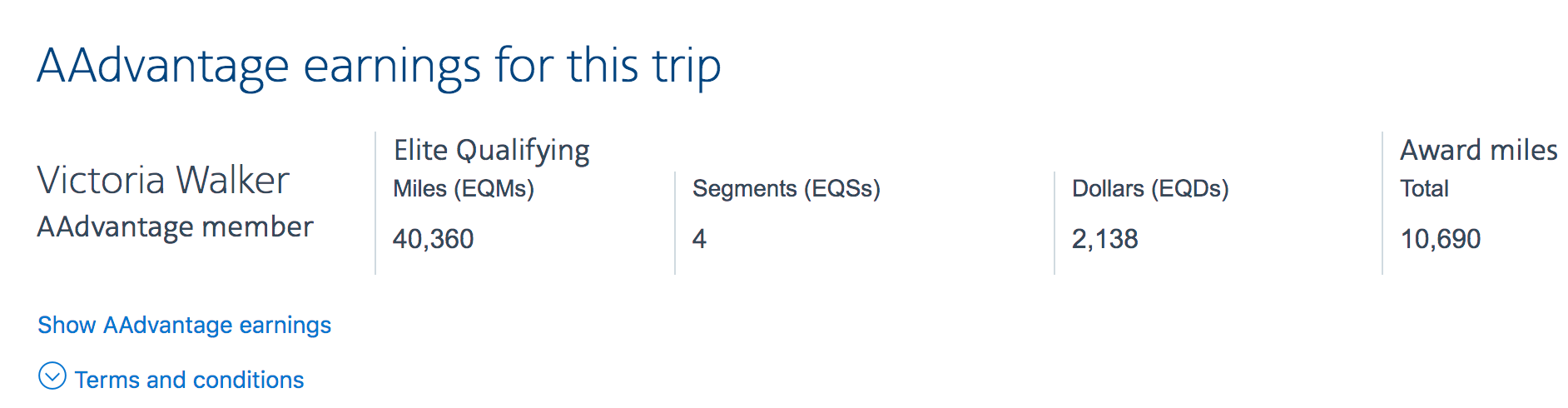This screenshot has width=1568, height=408.
Task: Open the Show AAdvantage earnings link
Action: 184,325
